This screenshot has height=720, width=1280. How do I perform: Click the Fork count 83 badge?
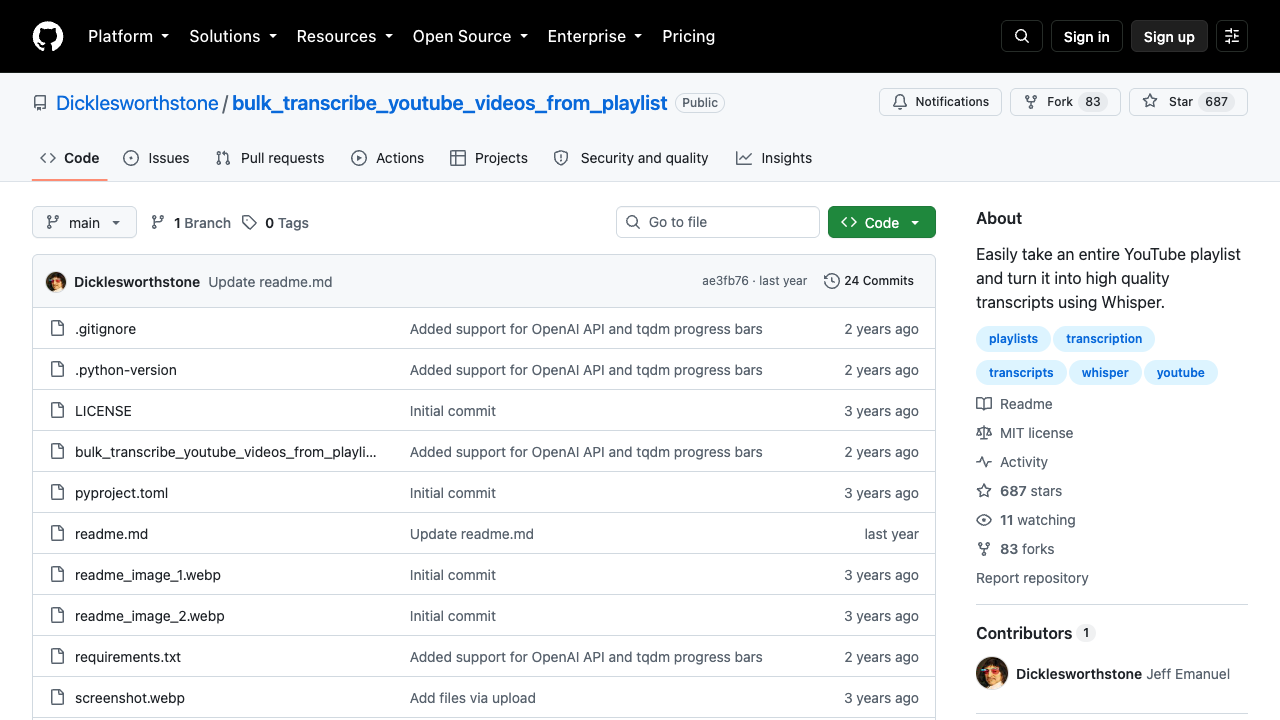[x=1093, y=102]
